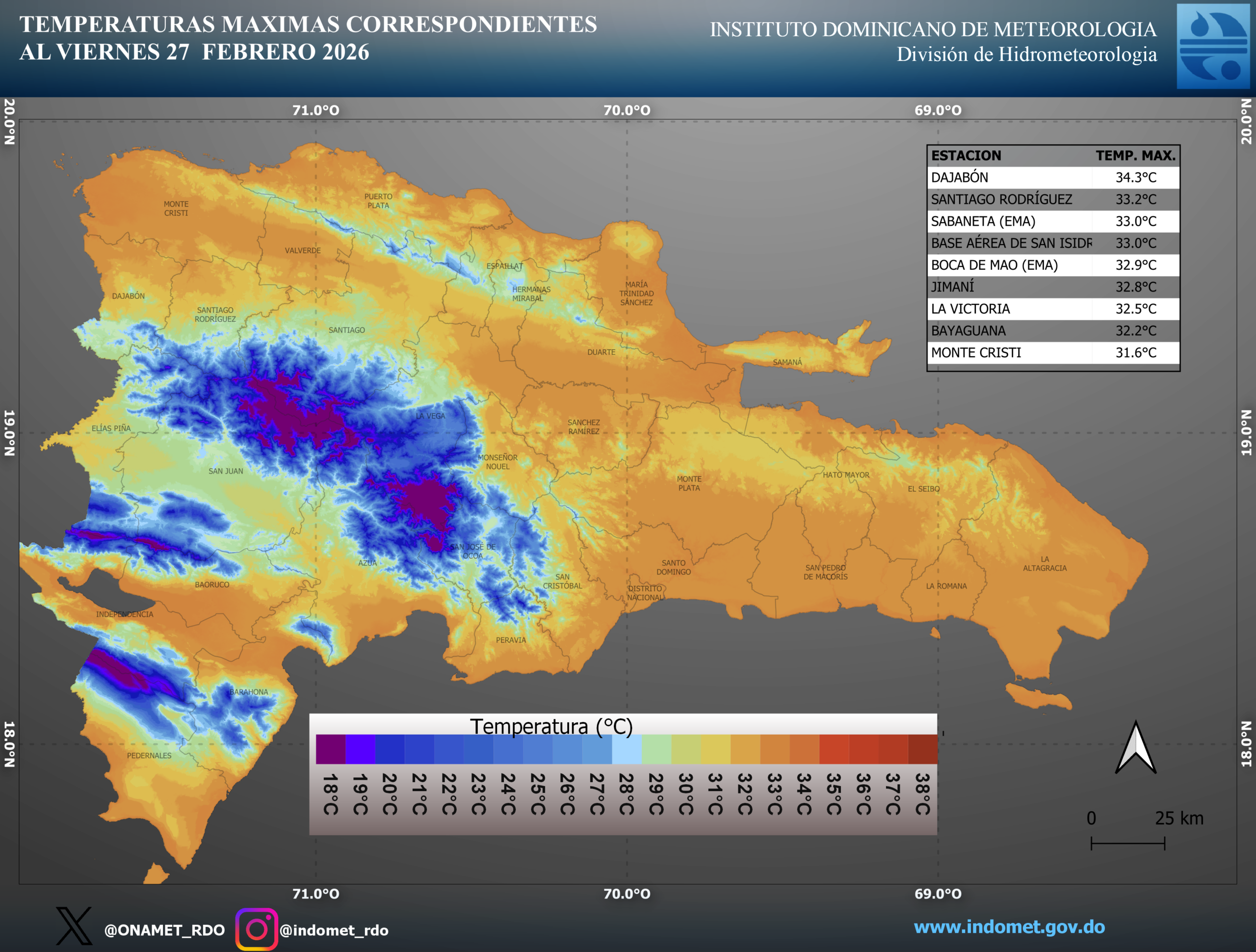
Task: Click the INDOMET logo icon
Action: tap(1213, 47)
